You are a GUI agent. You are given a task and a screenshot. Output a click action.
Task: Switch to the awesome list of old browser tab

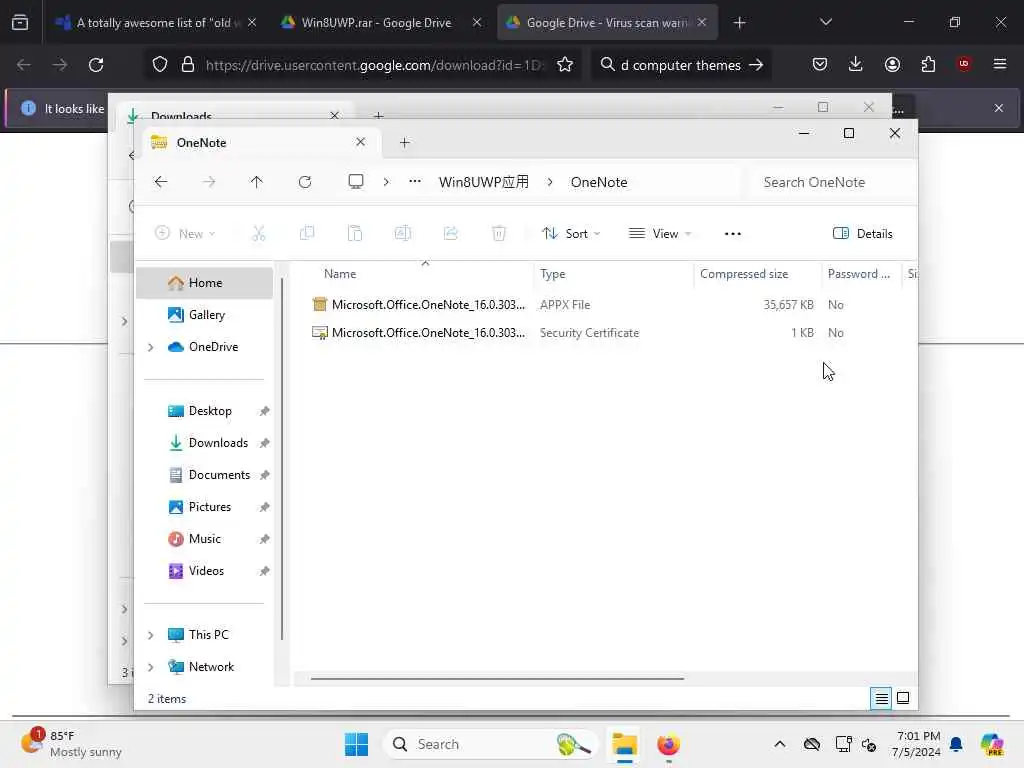[x=156, y=23]
